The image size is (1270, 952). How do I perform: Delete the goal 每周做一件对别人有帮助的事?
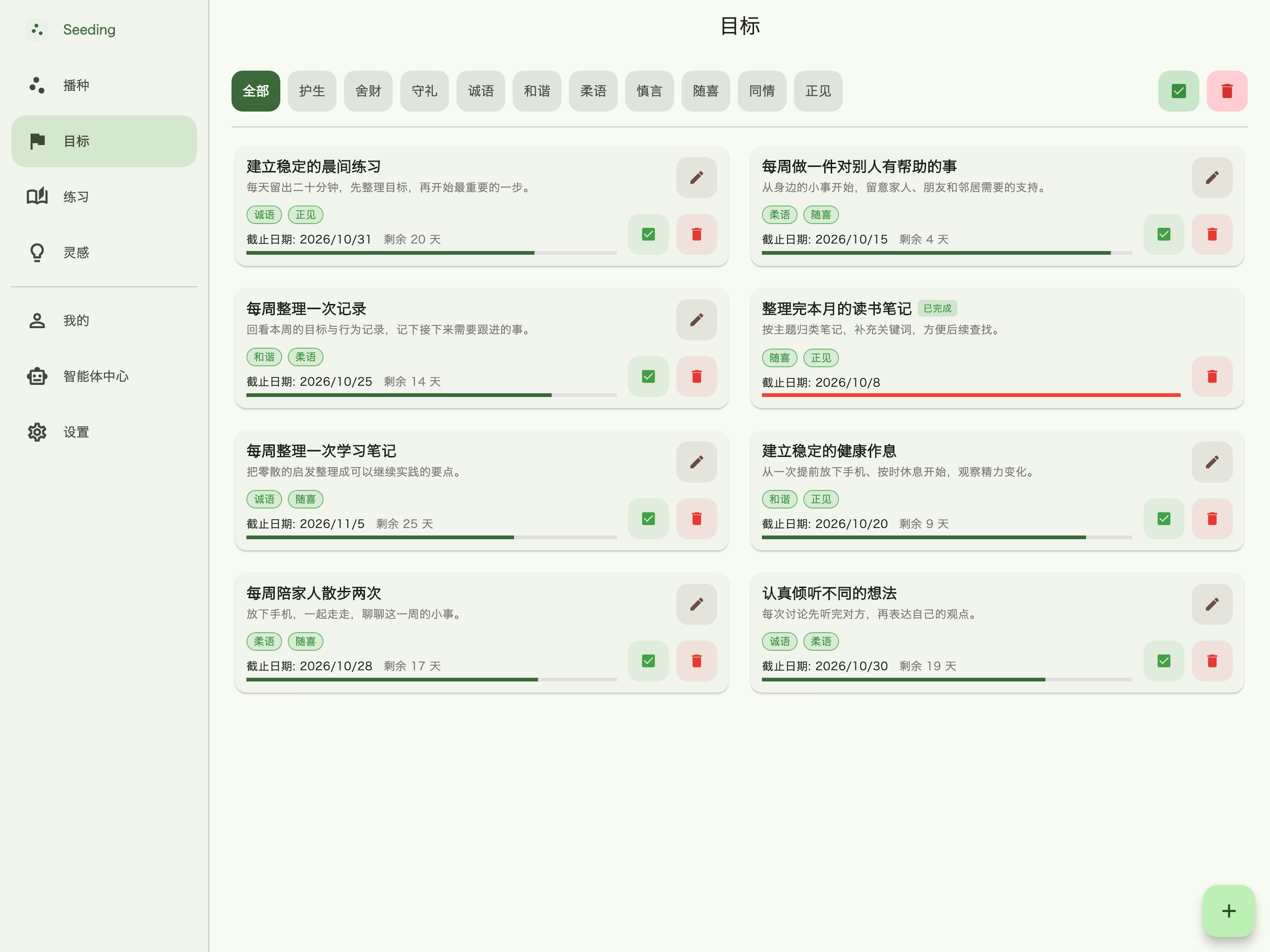coord(1211,234)
